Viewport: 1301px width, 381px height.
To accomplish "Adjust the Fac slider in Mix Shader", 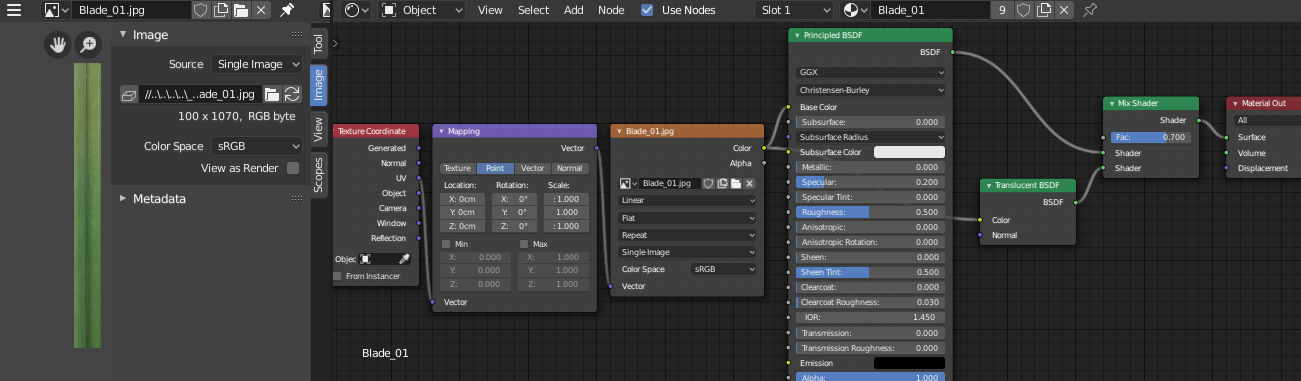I will [1150, 137].
